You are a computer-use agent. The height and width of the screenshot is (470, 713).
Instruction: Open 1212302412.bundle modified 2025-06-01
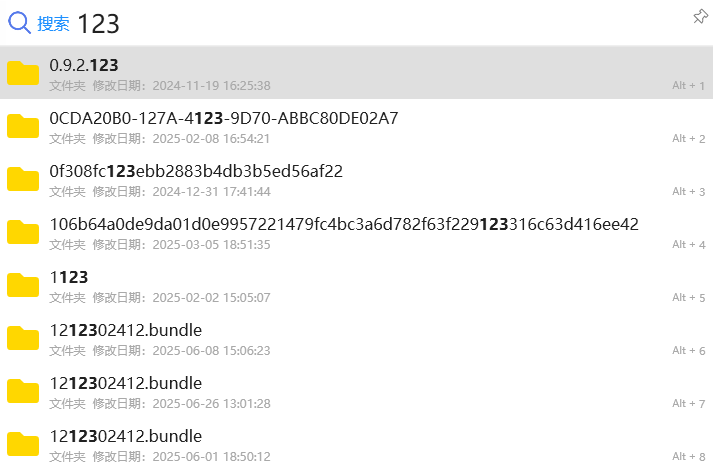click(x=356, y=444)
